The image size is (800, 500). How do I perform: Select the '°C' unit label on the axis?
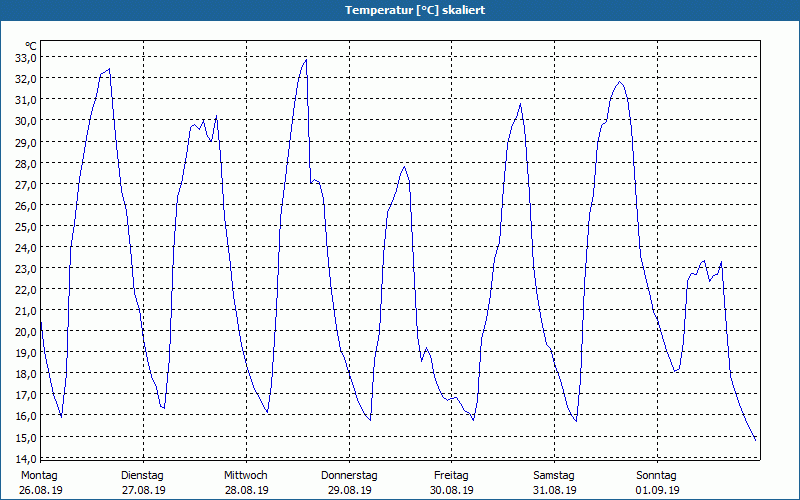pos(31,47)
